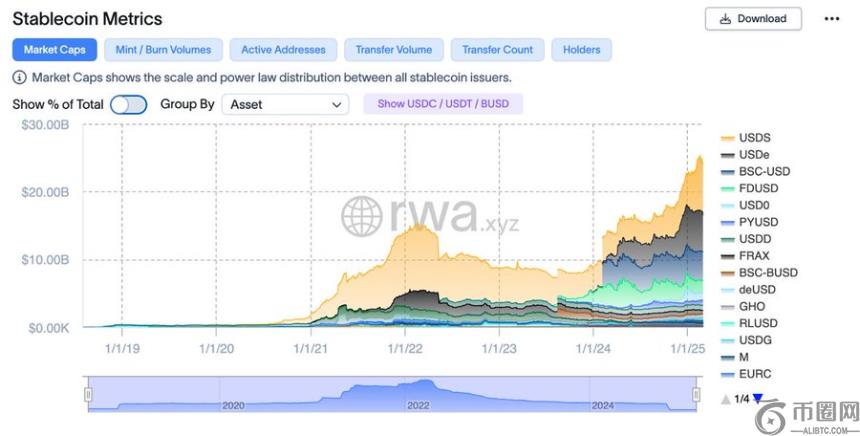Screen dimensions: 860x436
Task: Open the Active Addresses tab
Action: coord(283,49)
